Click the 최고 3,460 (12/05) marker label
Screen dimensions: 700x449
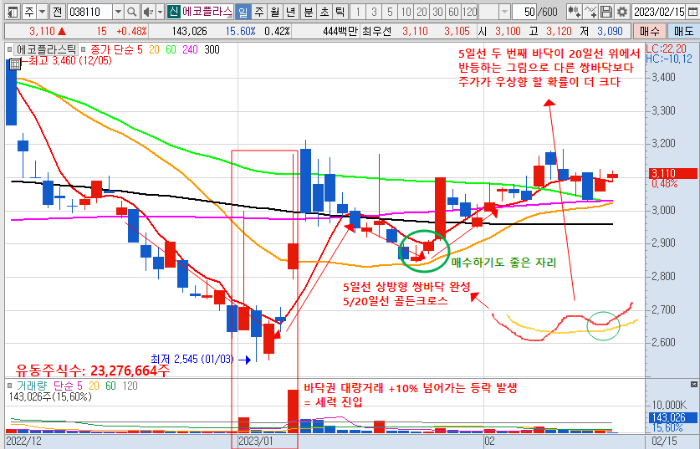coord(70,60)
